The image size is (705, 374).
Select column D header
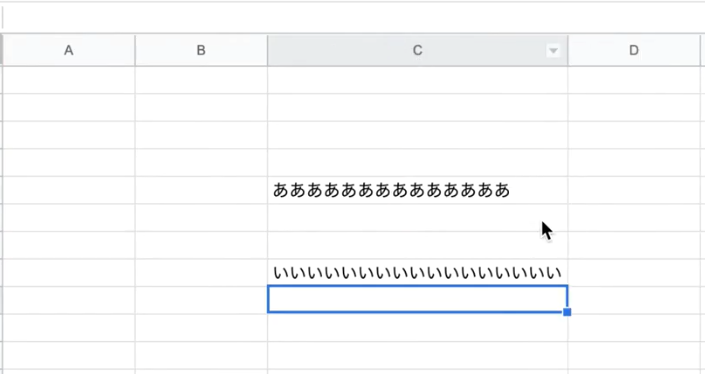(636, 50)
